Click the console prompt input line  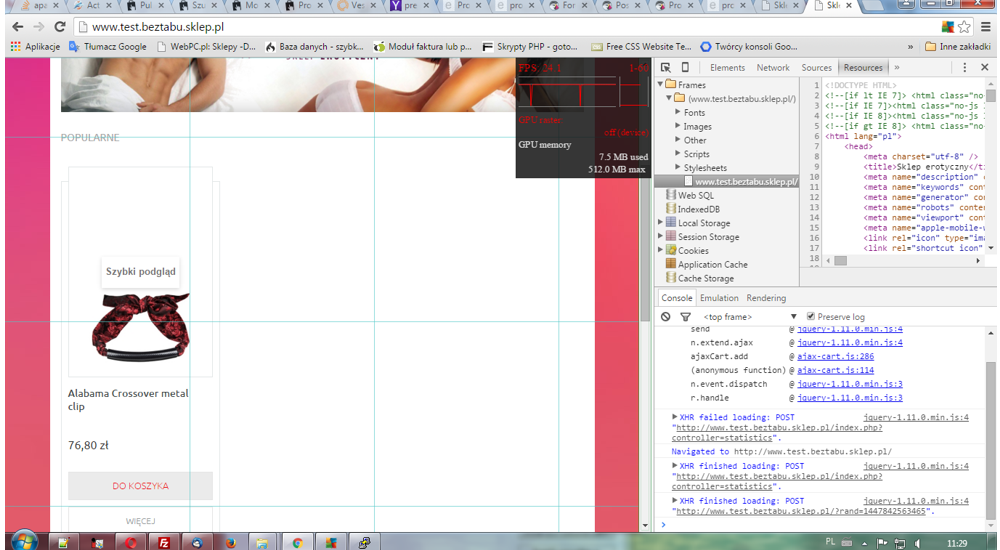pyautogui.click(x=823, y=525)
